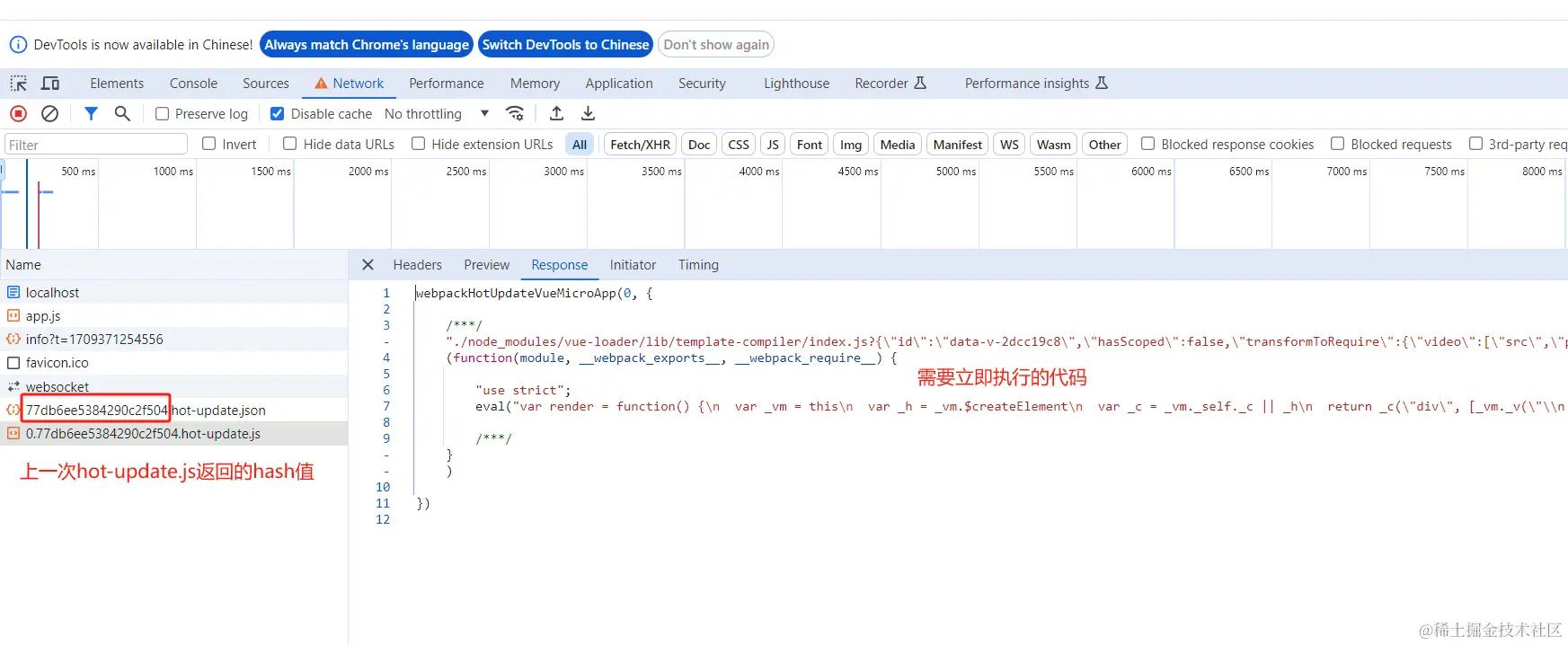Select the inspect element picker icon

coord(18,84)
